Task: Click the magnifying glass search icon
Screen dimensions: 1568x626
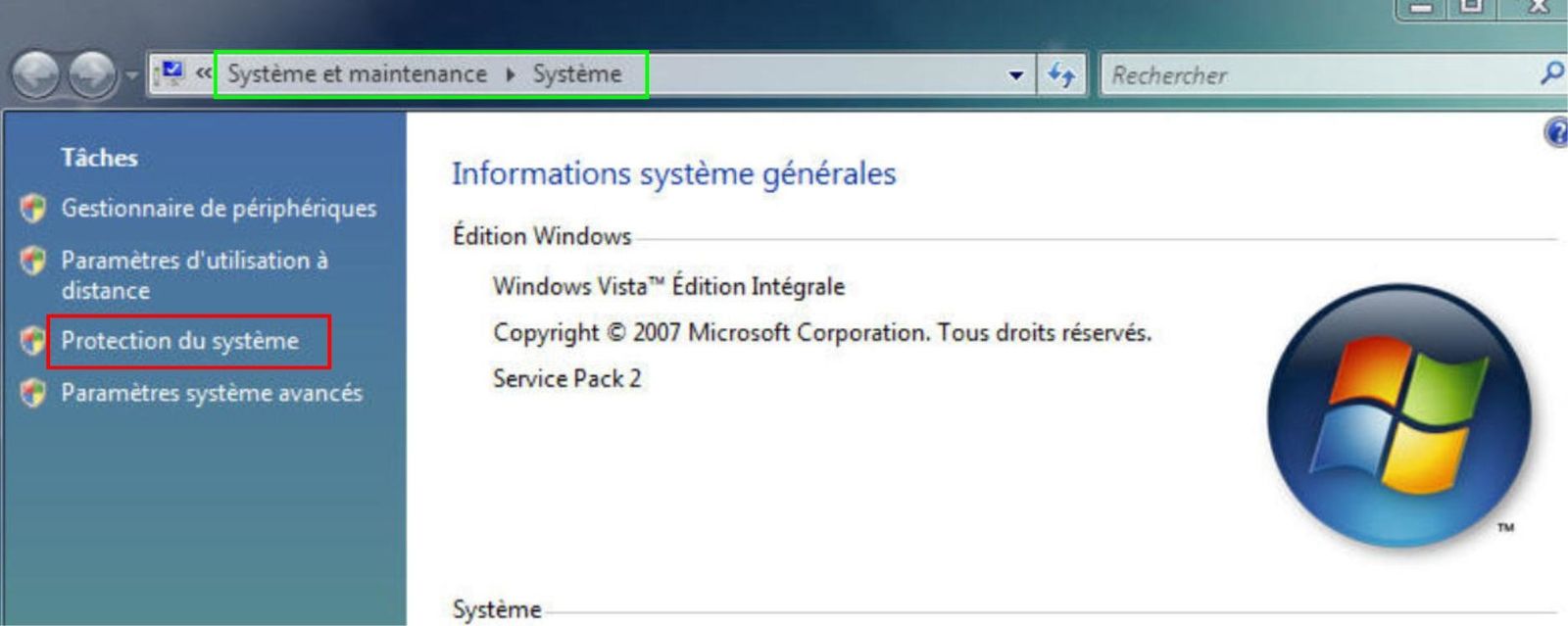Action: pos(1551,73)
